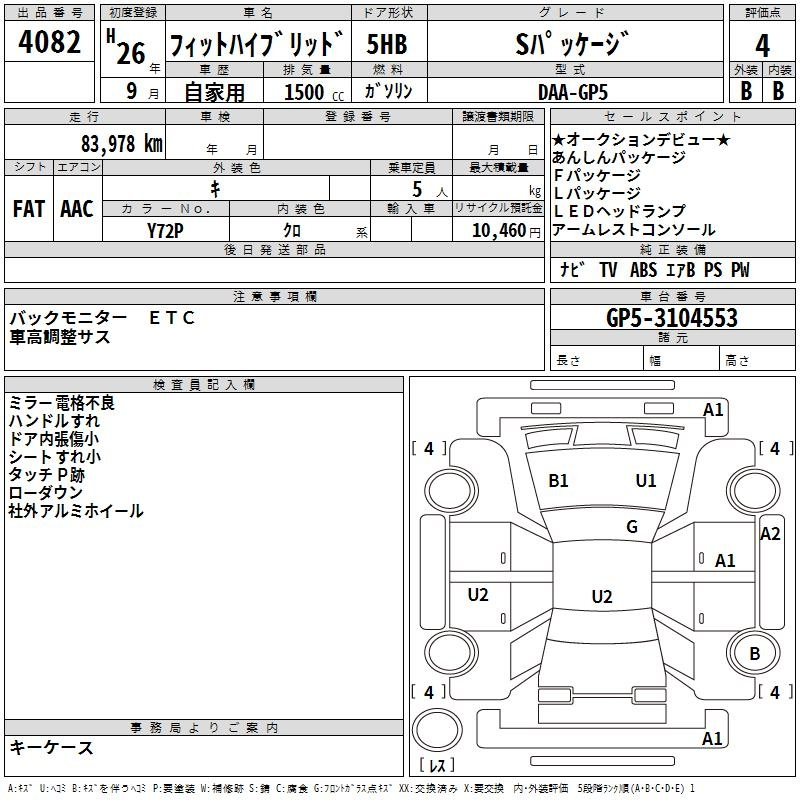Click the model code DAA-GP5

click(573, 92)
